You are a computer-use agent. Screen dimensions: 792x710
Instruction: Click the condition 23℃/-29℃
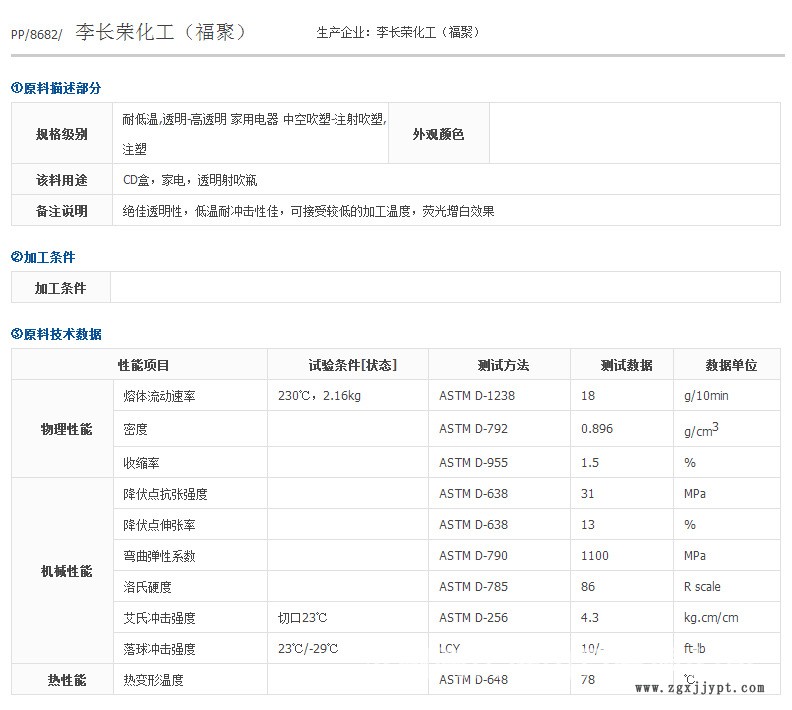click(308, 648)
